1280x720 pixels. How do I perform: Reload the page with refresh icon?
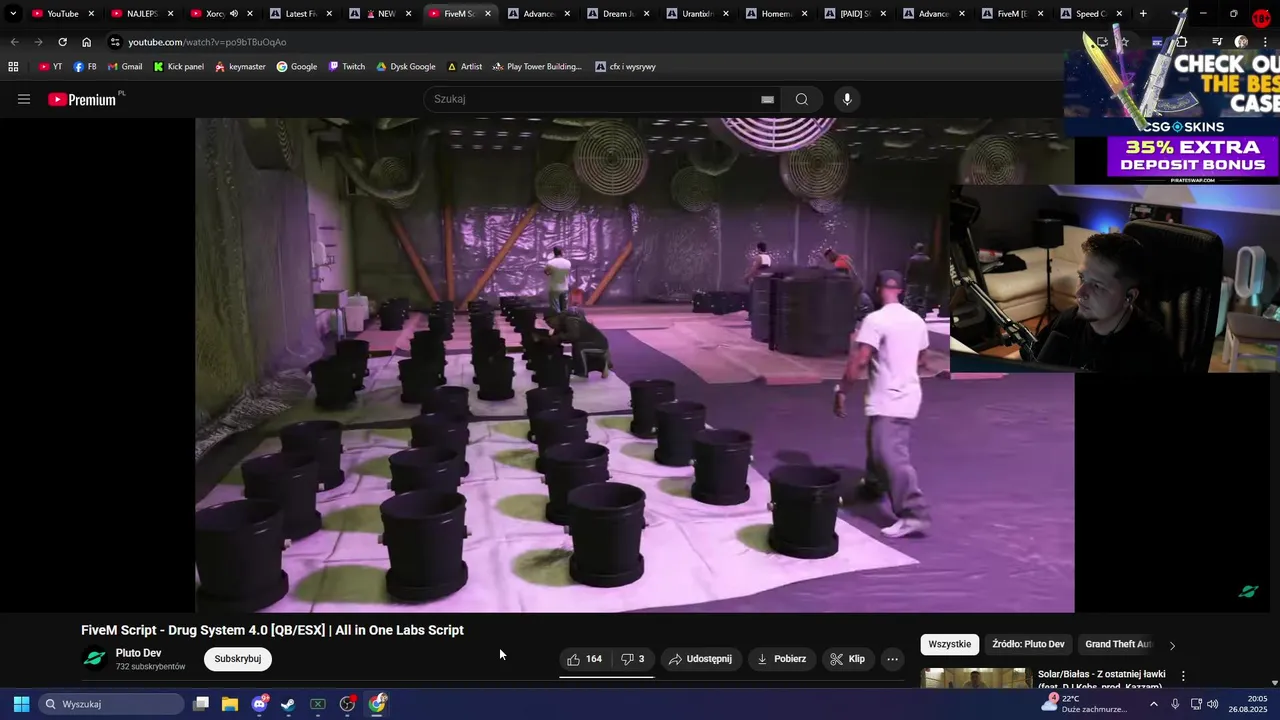pos(62,42)
